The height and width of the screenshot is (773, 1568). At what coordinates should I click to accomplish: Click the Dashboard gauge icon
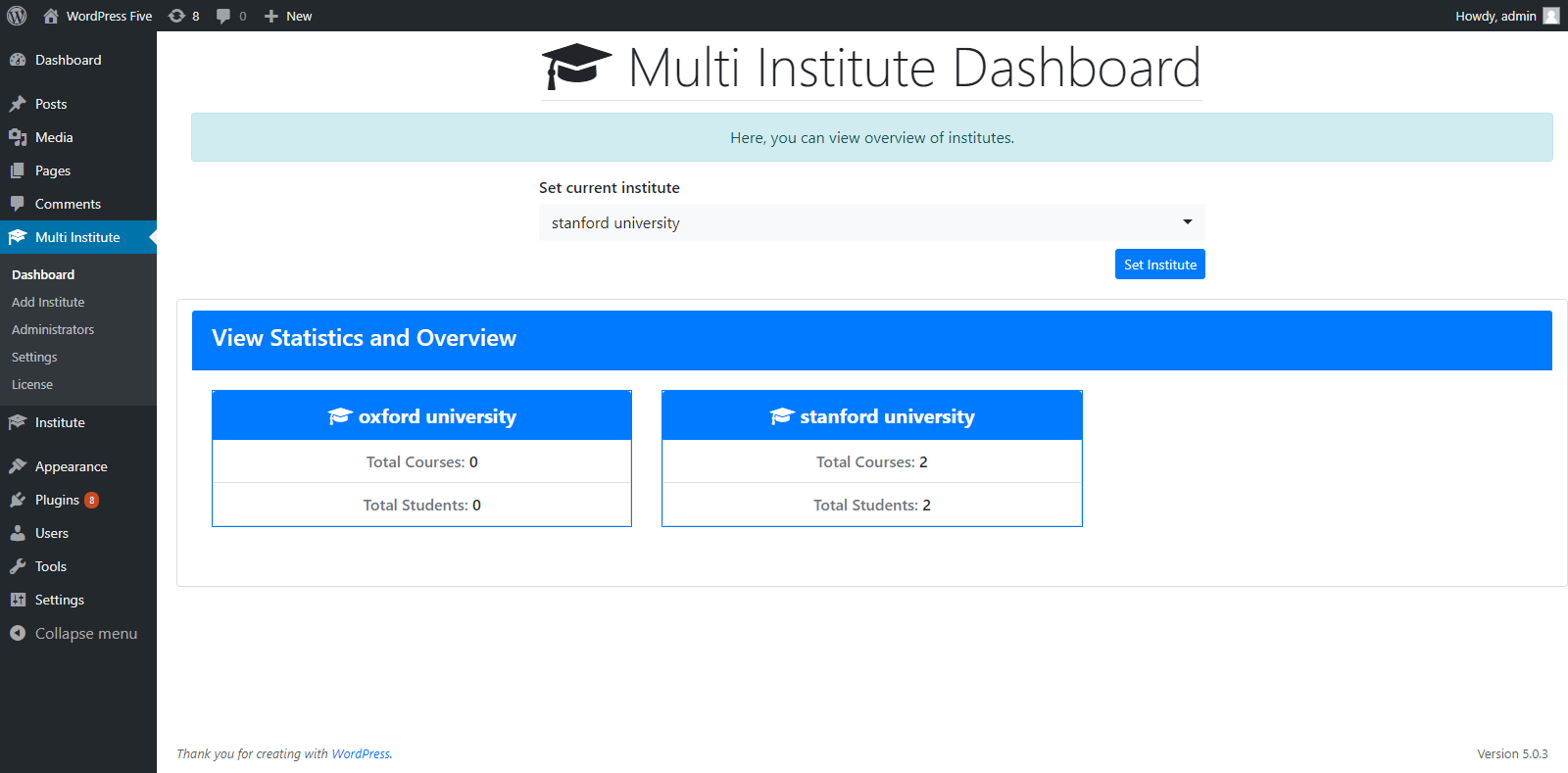18,60
